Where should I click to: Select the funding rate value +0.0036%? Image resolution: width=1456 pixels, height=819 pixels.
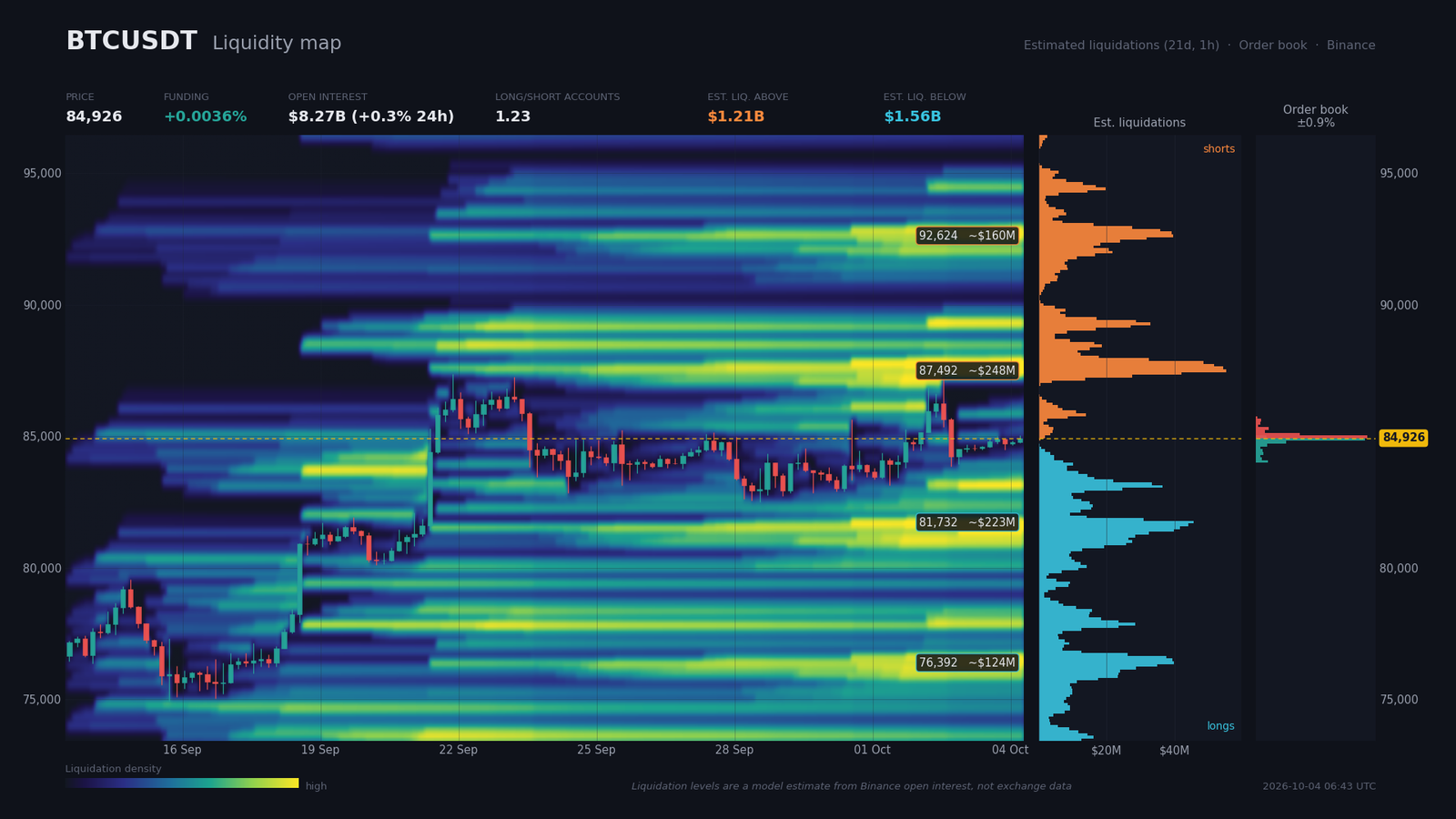pyautogui.click(x=205, y=116)
